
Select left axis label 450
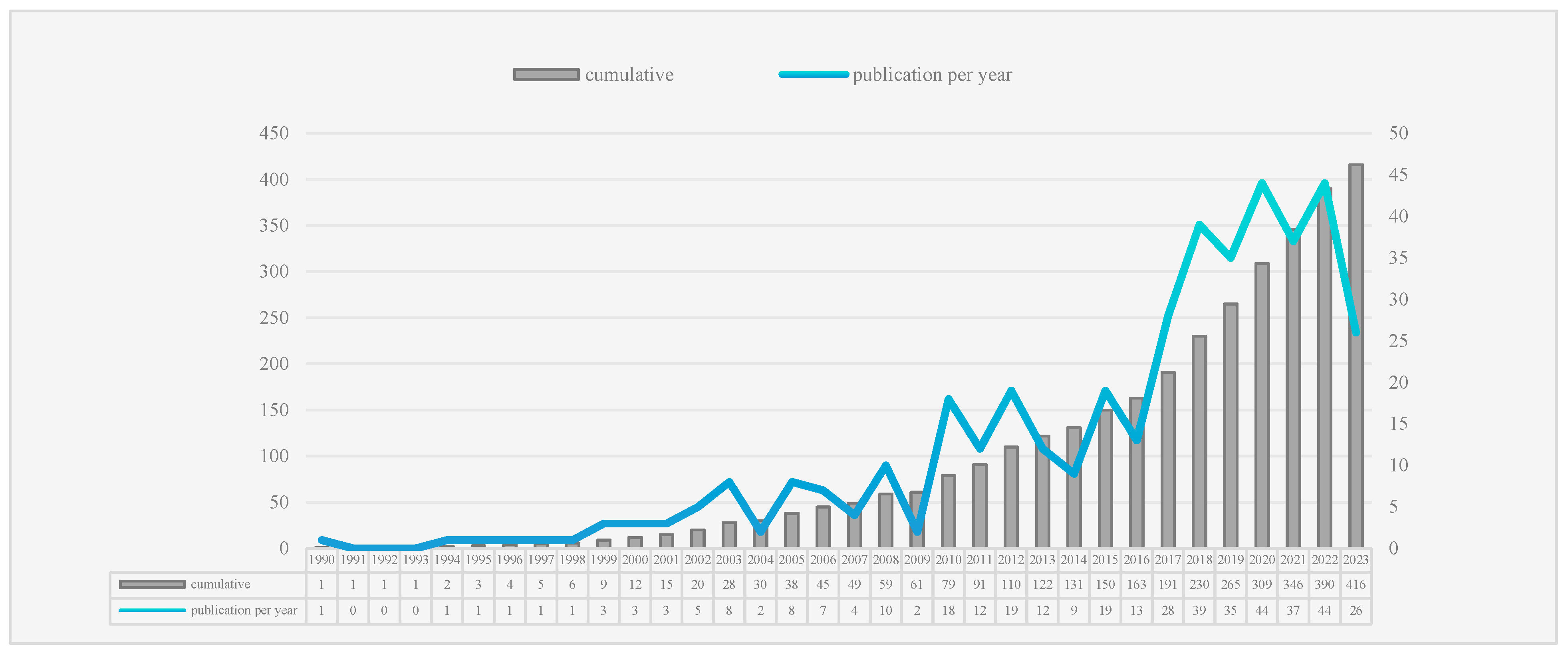click(274, 133)
